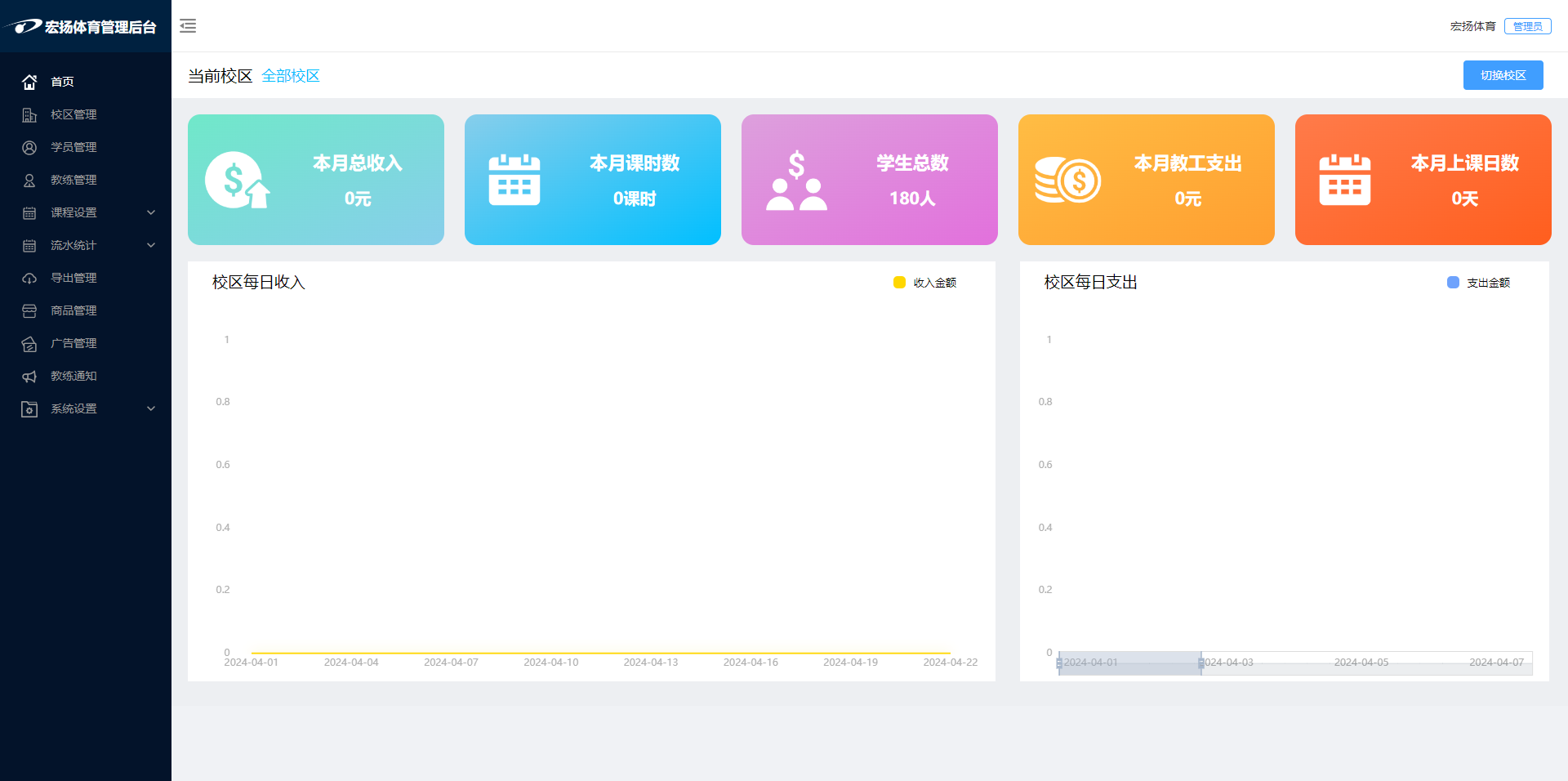Screen dimensions: 1568x781
Task: Toggle the 支出金额 legend swatch
Action: (1453, 283)
